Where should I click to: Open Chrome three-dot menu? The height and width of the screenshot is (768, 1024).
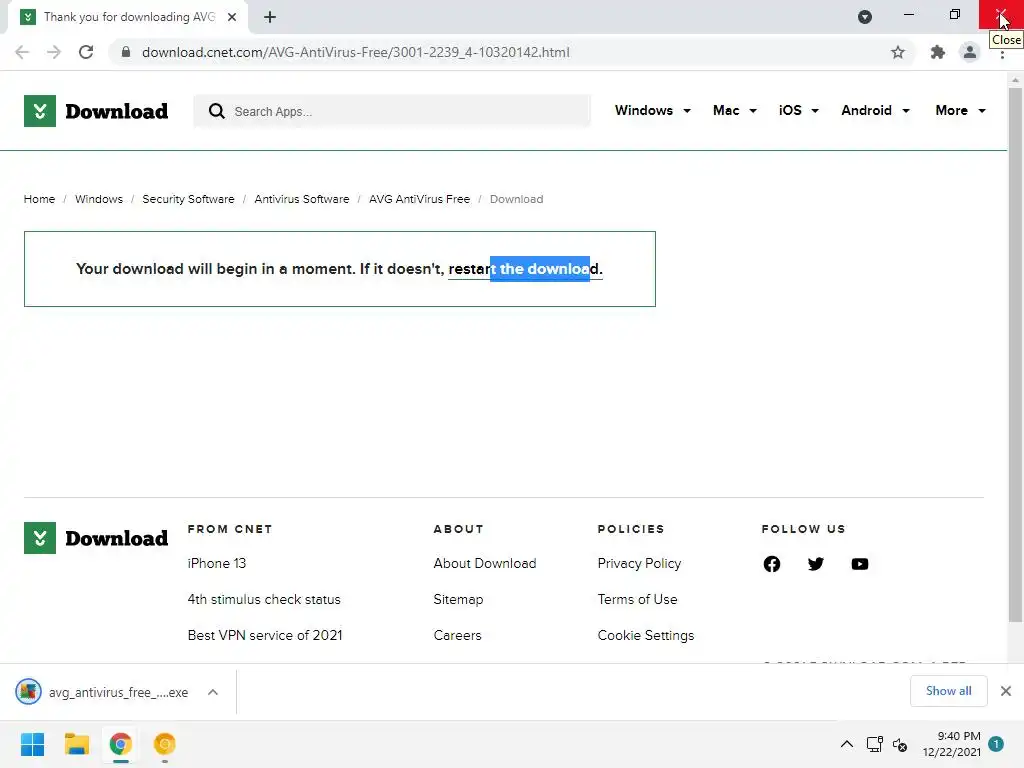tap(1002, 55)
